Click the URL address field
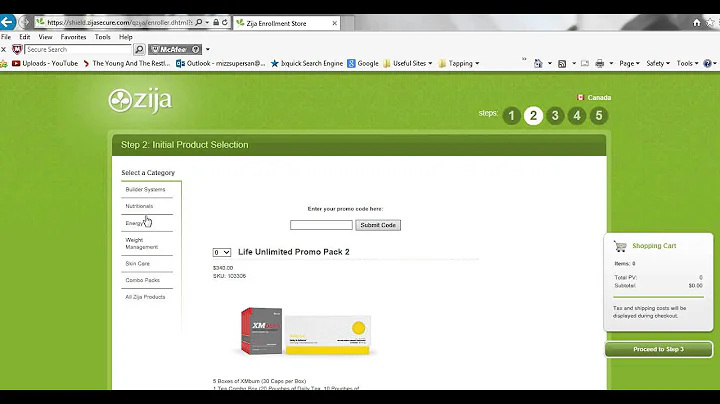The image size is (720, 404). pos(119,22)
